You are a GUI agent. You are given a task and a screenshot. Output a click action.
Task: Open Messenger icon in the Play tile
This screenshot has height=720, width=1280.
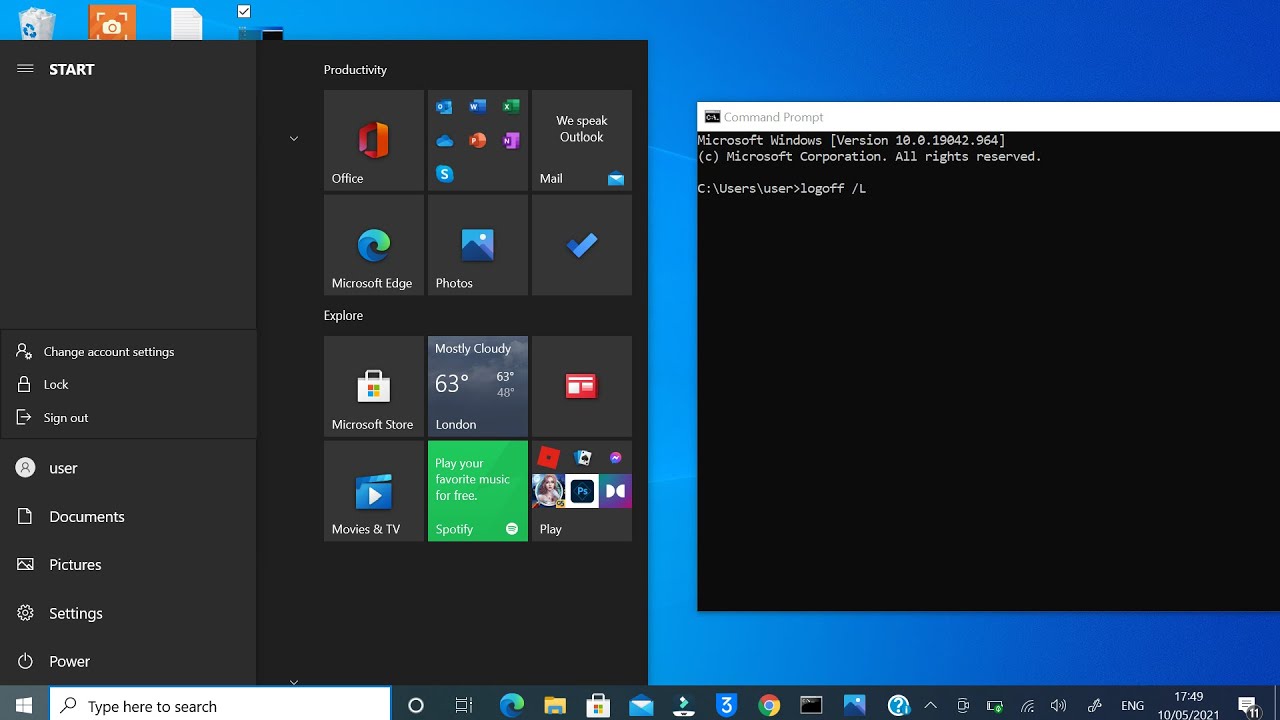pyautogui.click(x=616, y=458)
